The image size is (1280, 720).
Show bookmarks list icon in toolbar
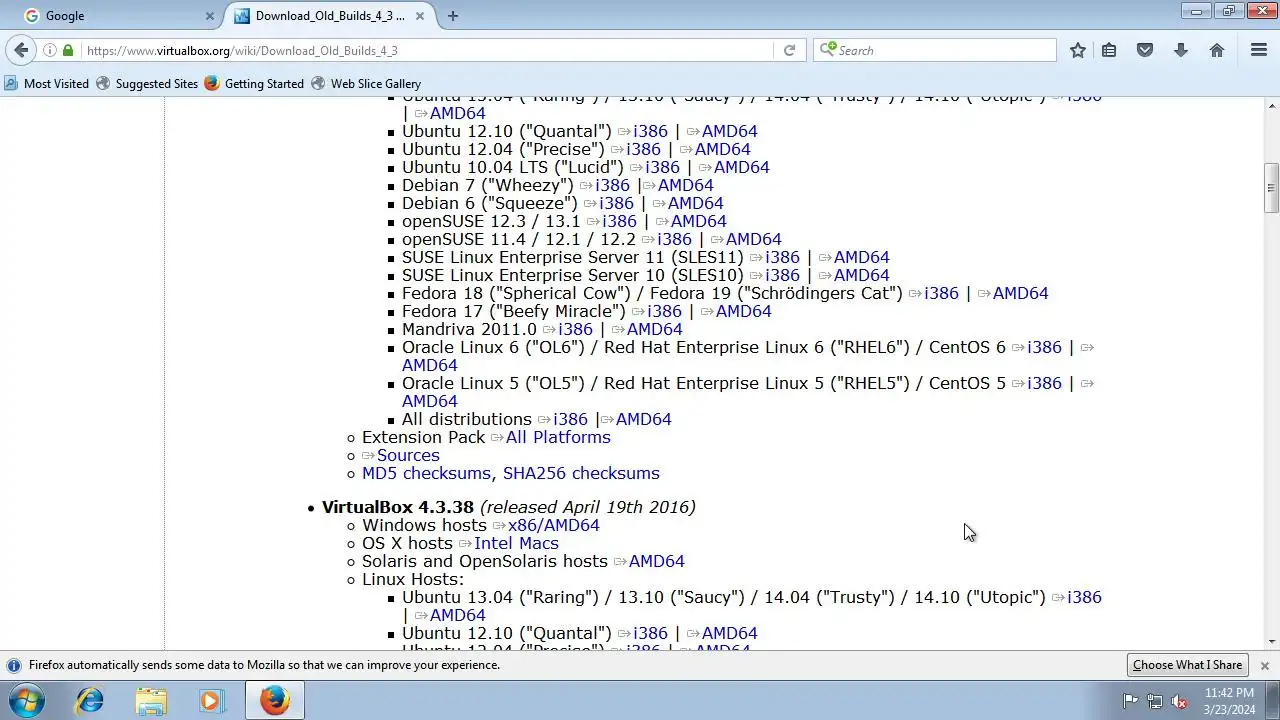(x=1109, y=50)
